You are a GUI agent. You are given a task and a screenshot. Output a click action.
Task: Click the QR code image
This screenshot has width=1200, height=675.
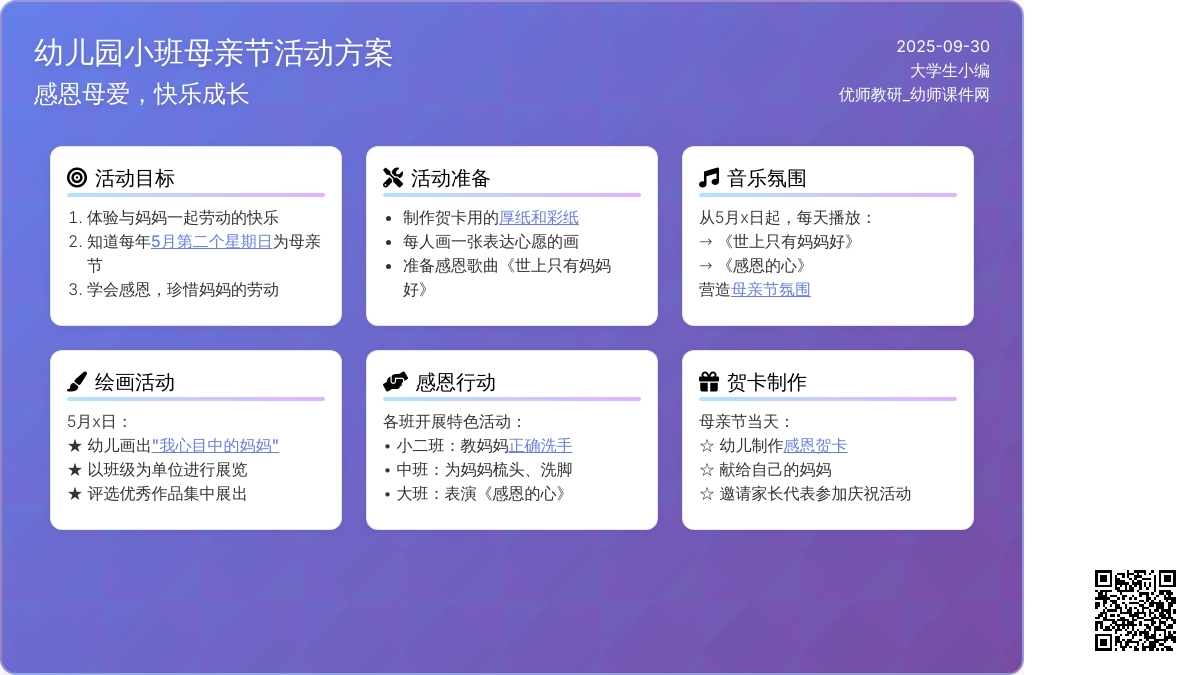(1135, 610)
